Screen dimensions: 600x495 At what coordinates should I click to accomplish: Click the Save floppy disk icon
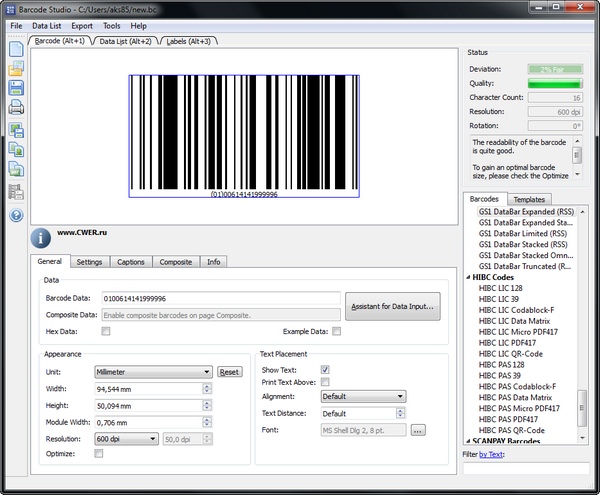[16, 89]
